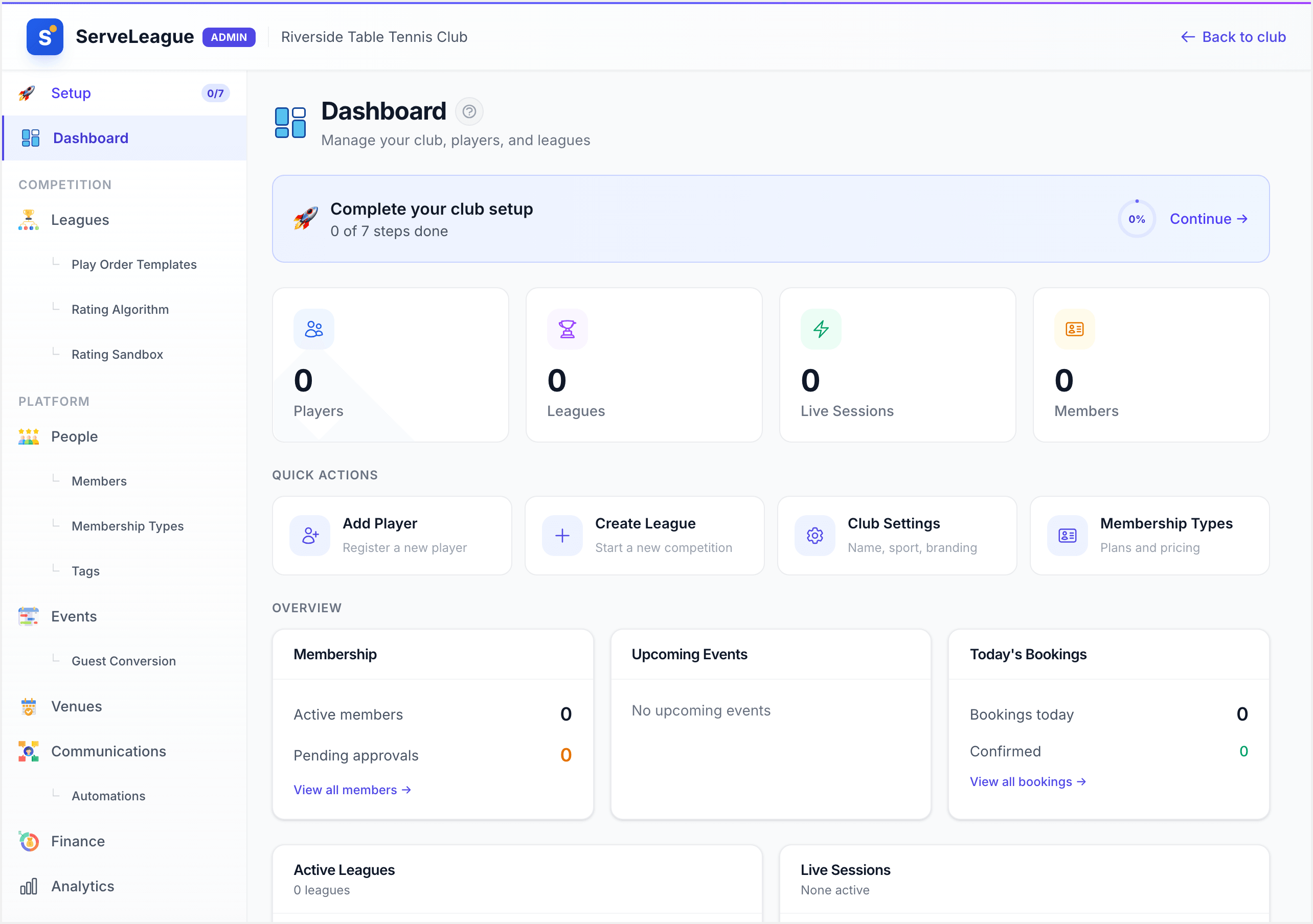Screen dimensions: 1313x924
Task: Click the Live Sessions lightning icon
Action: click(821, 329)
